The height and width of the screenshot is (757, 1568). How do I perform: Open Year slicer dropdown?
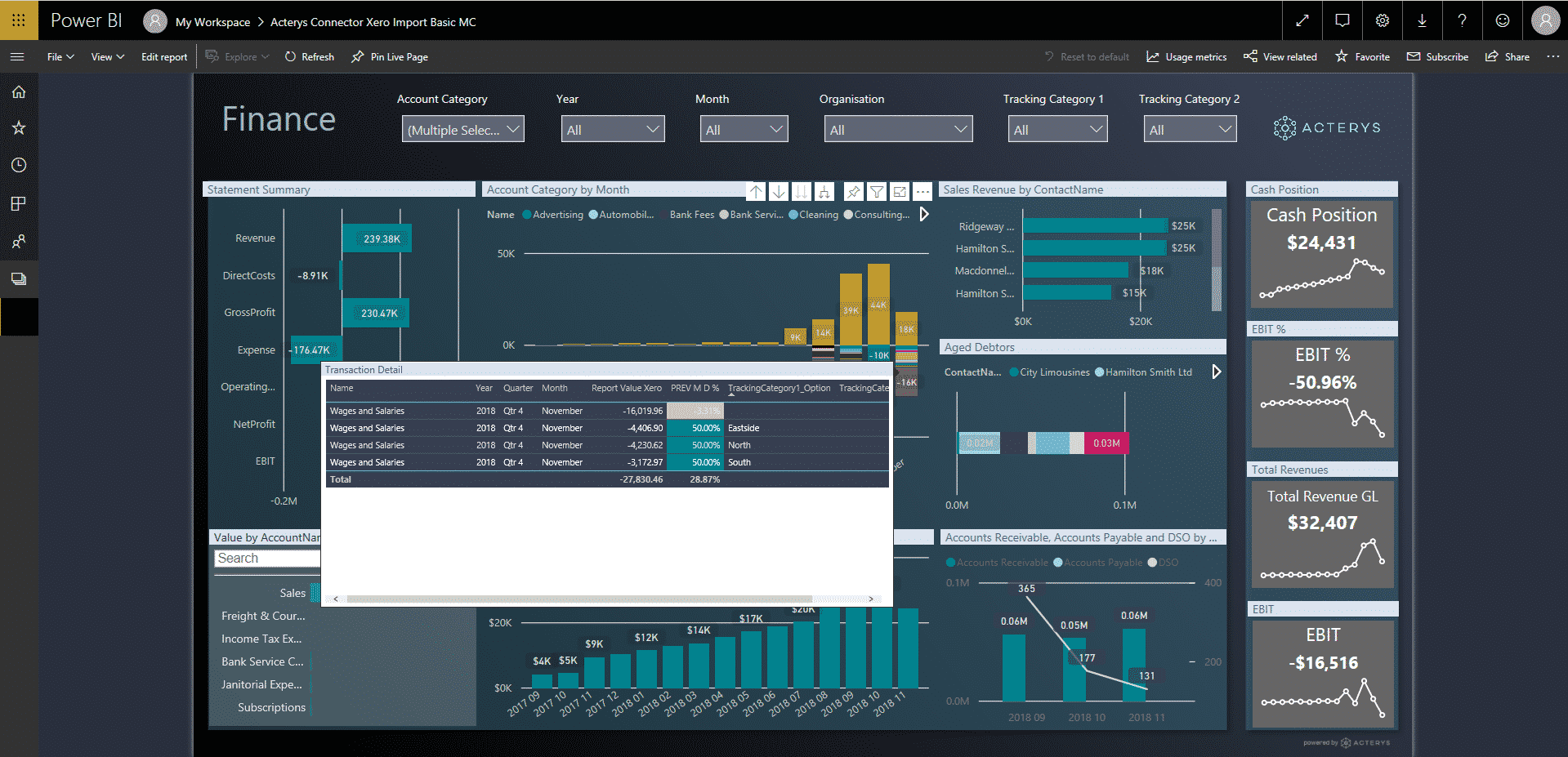click(613, 129)
